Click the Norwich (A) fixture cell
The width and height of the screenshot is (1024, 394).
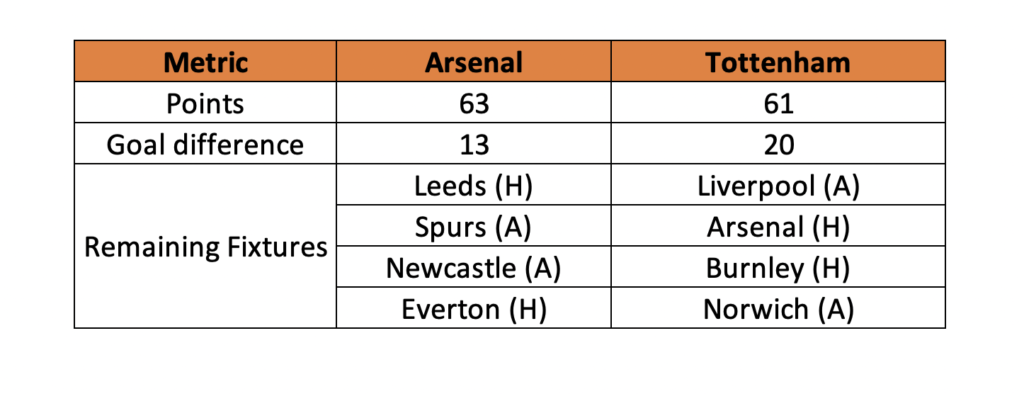coord(778,308)
